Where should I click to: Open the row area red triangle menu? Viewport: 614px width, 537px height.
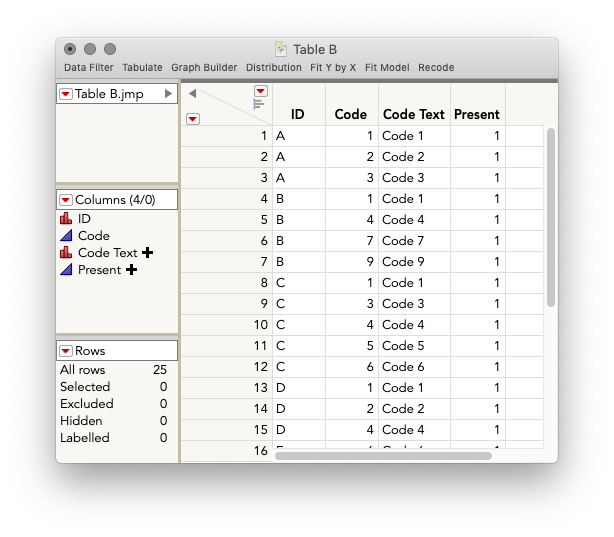pyautogui.click(x=193, y=119)
